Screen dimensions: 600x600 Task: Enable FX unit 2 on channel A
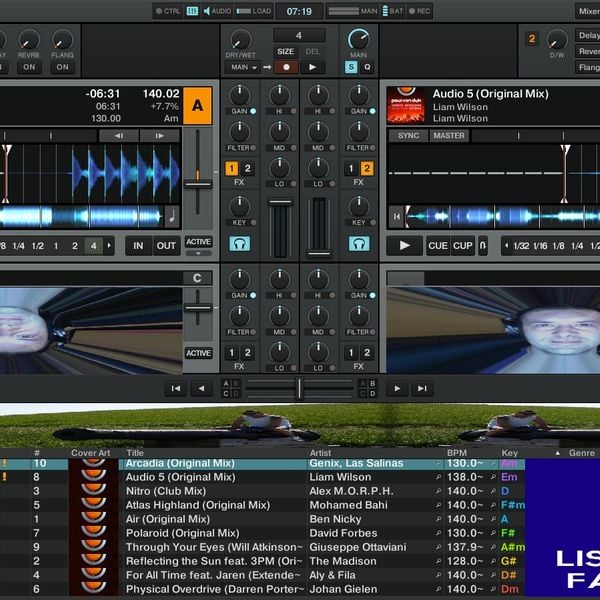248,168
